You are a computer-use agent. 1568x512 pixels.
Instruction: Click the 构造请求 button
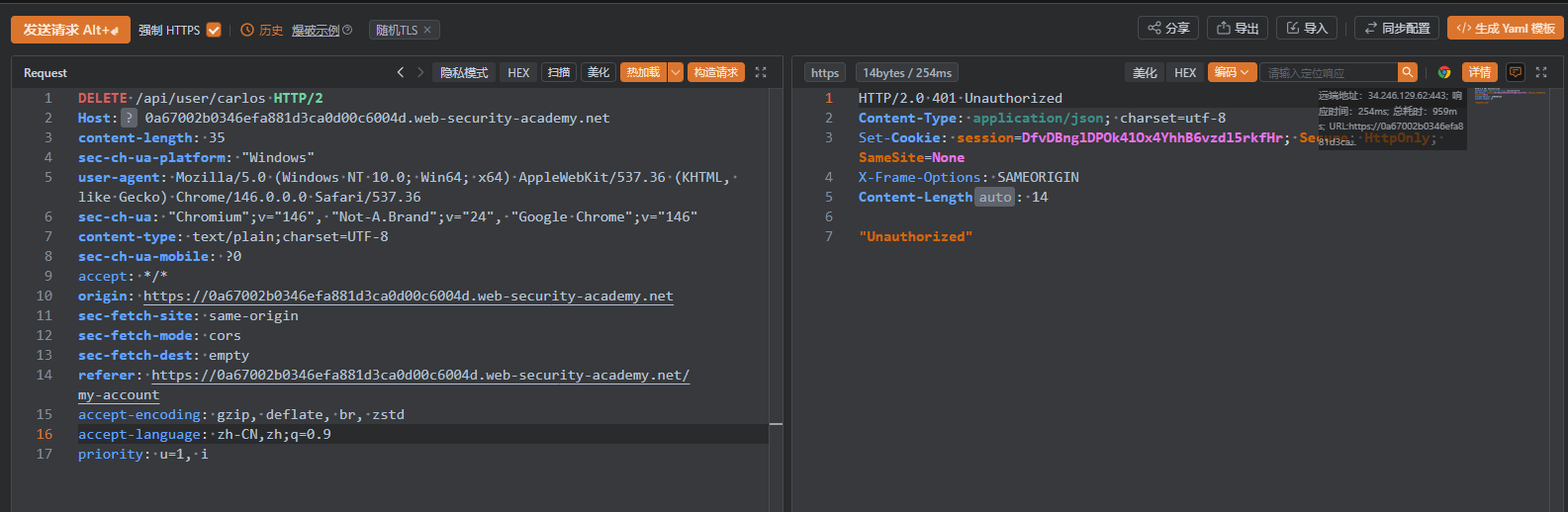coord(715,72)
